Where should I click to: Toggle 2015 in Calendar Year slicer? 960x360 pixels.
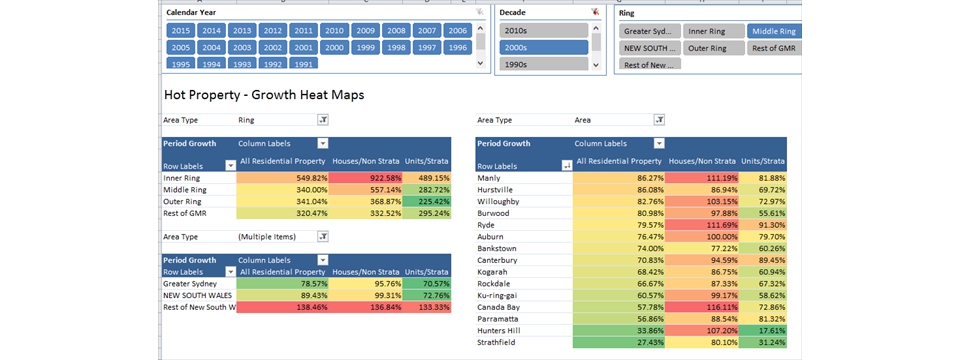[181, 31]
